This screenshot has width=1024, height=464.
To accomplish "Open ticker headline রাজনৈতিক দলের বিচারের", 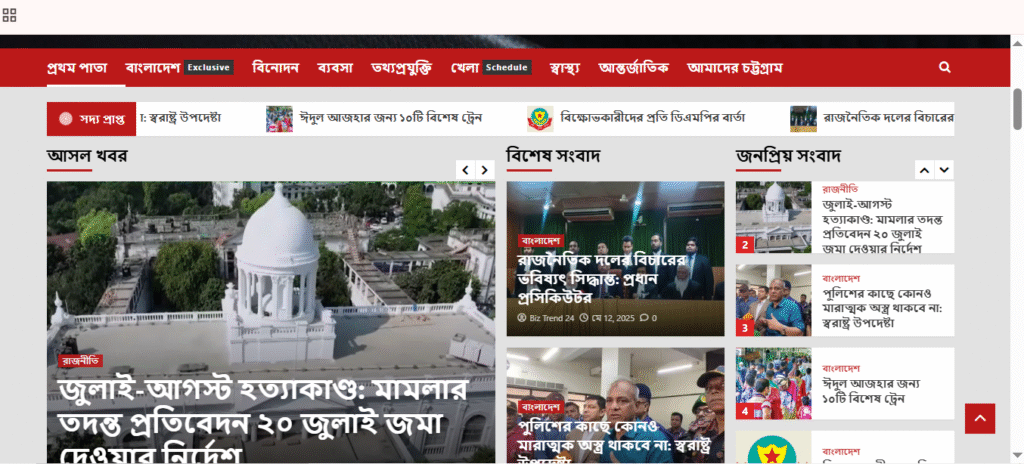I will pyautogui.click(x=888, y=118).
